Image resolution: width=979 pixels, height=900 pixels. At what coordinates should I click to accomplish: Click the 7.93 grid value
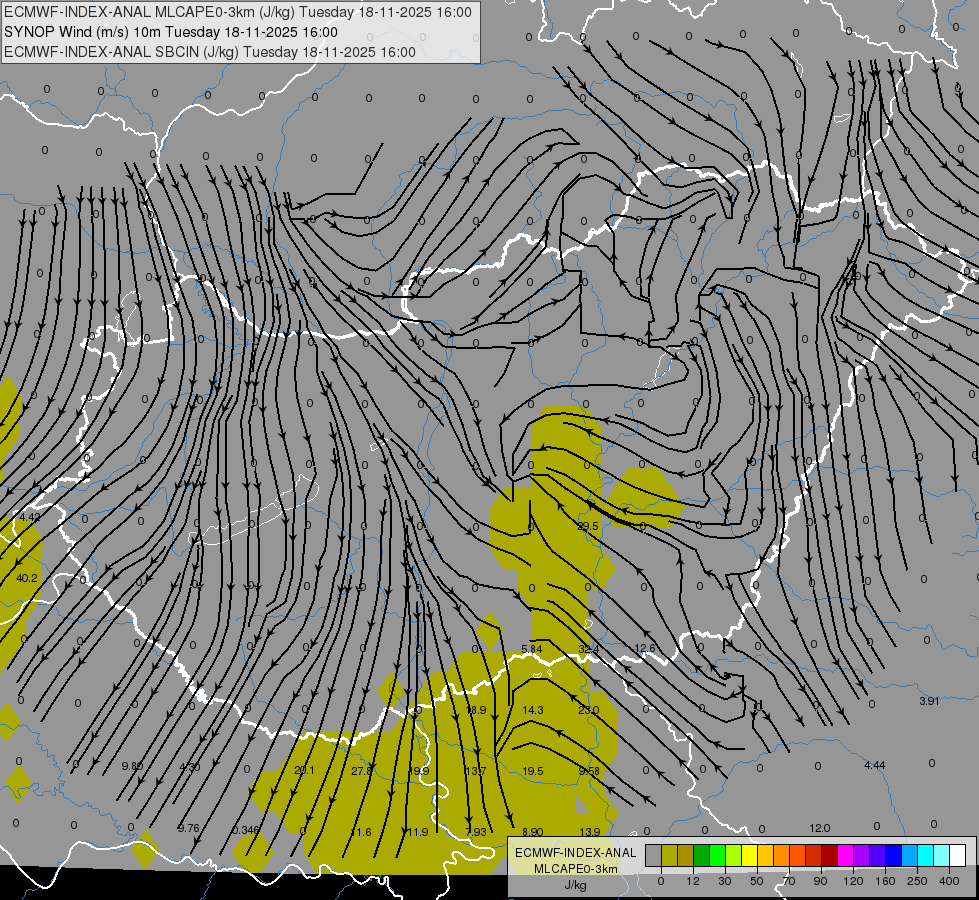click(476, 832)
